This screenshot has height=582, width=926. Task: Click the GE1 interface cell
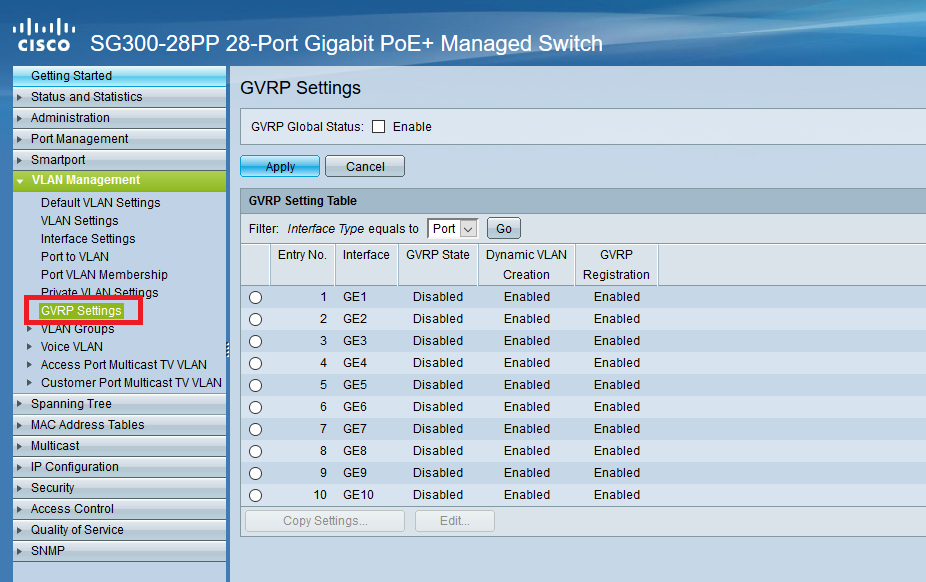click(355, 297)
